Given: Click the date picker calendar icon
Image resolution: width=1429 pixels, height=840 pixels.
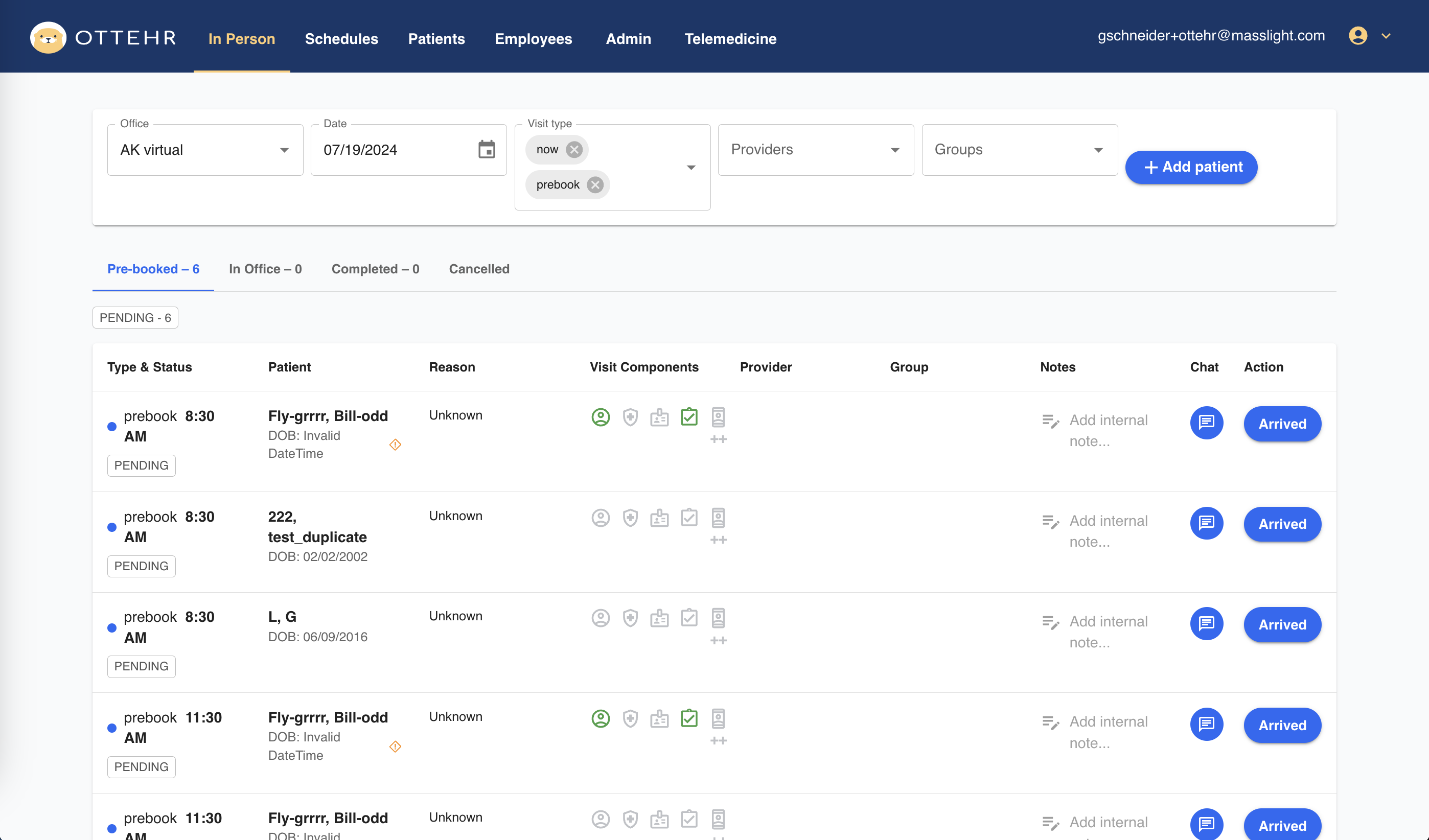Looking at the screenshot, I should 486,149.
